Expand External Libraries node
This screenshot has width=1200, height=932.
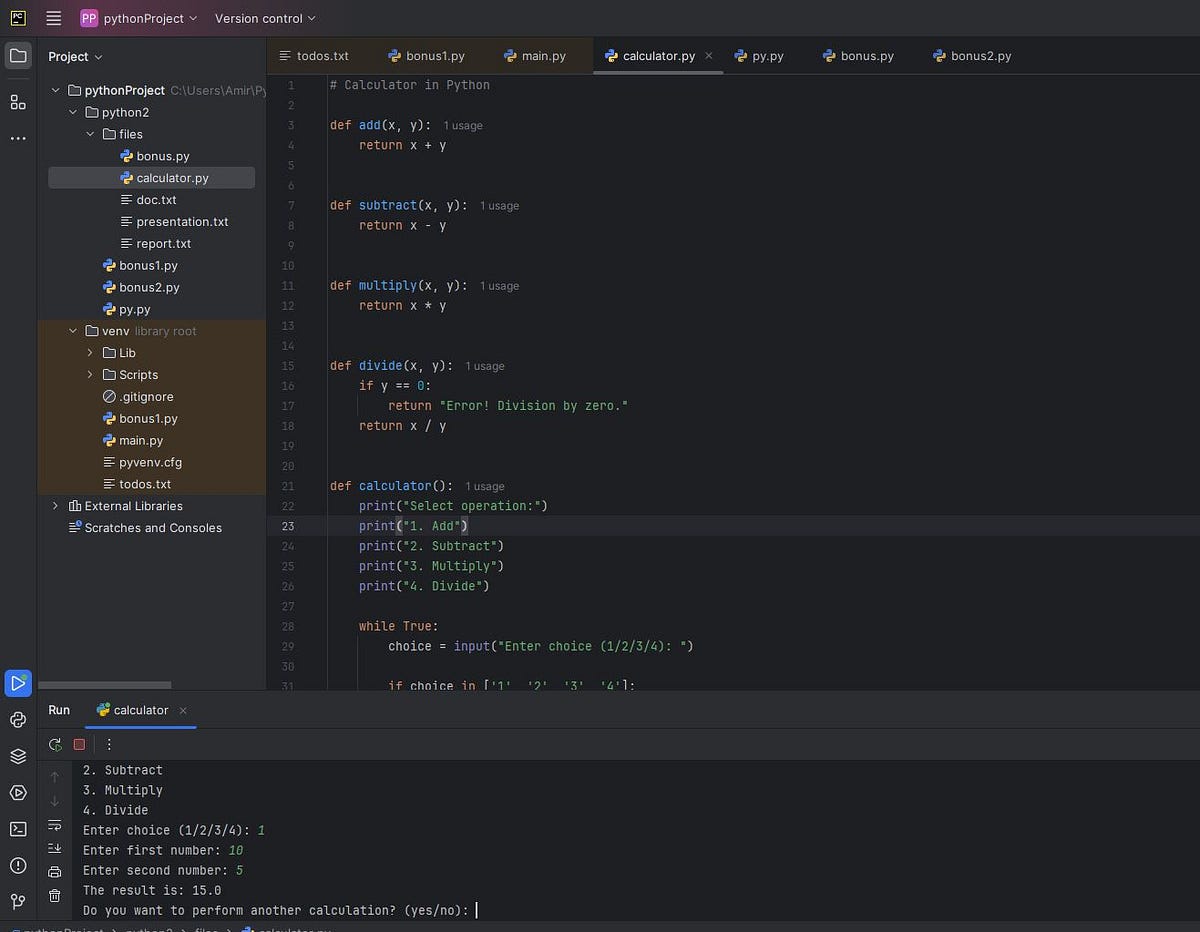coord(56,506)
